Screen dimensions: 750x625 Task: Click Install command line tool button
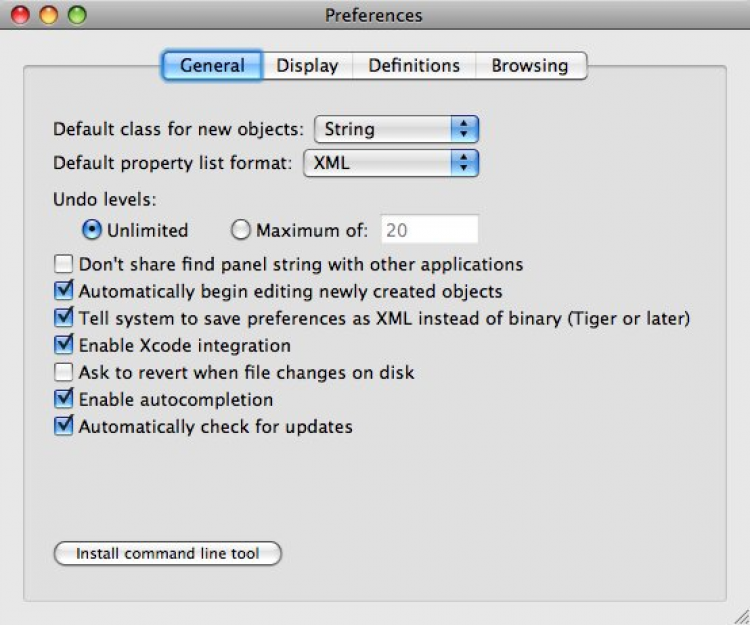pyautogui.click(x=167, y=554)
